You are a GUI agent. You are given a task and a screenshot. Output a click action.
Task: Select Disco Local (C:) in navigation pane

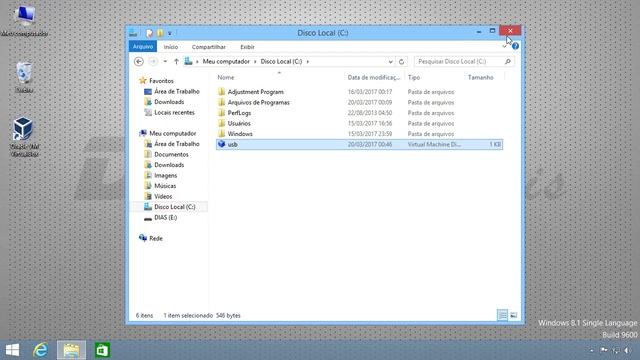pos(175,207)
